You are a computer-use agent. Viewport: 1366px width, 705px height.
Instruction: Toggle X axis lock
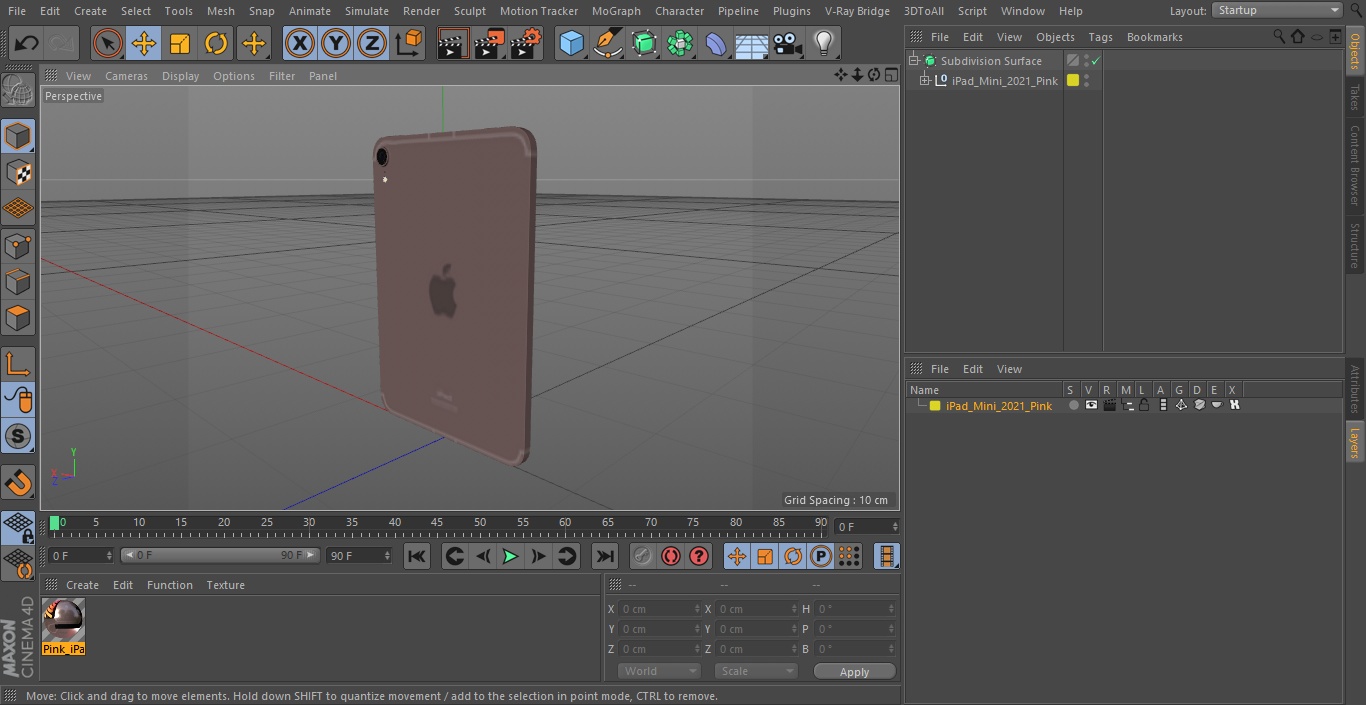coord(299,43)
